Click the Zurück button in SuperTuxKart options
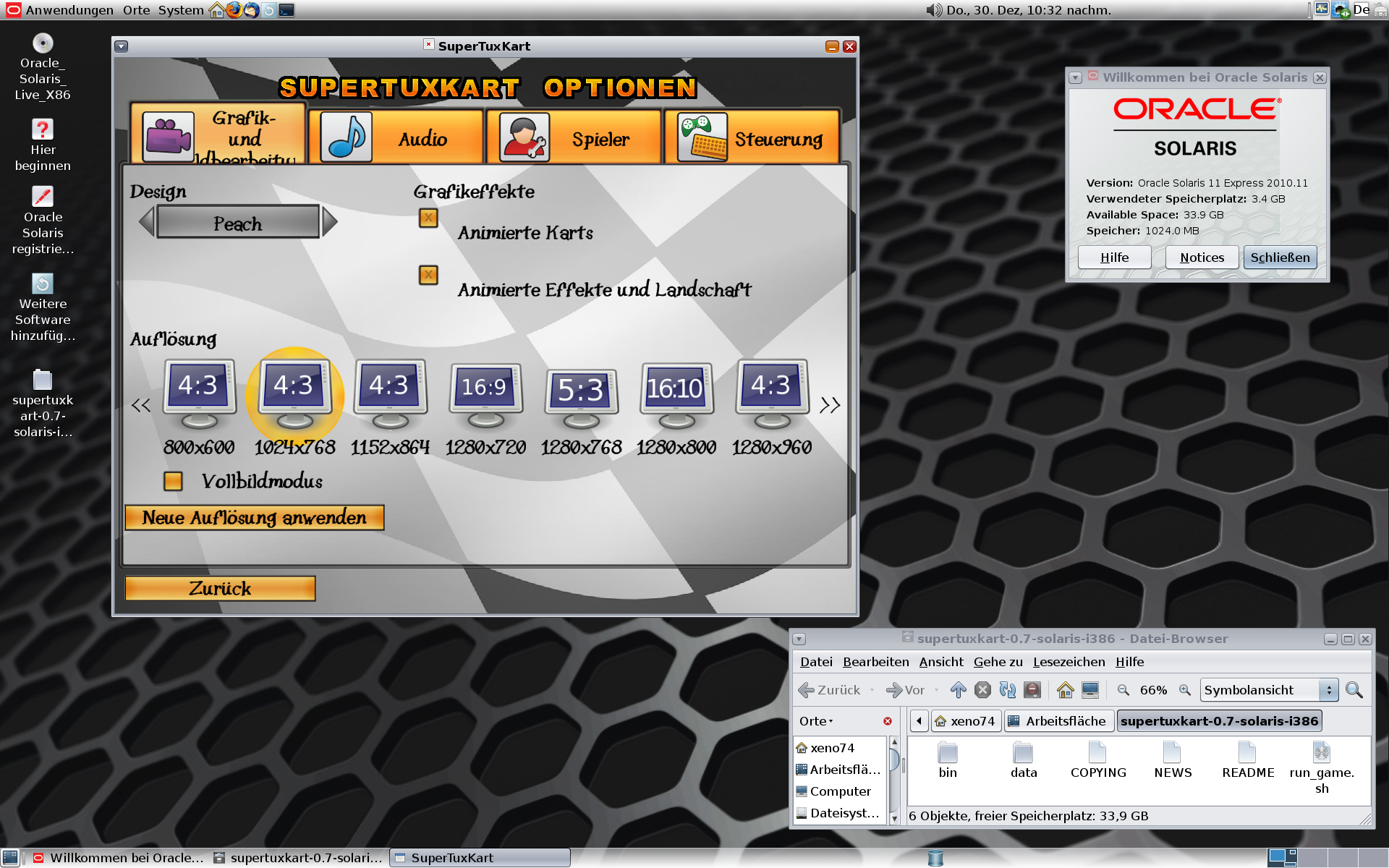 tap(220, 588)
